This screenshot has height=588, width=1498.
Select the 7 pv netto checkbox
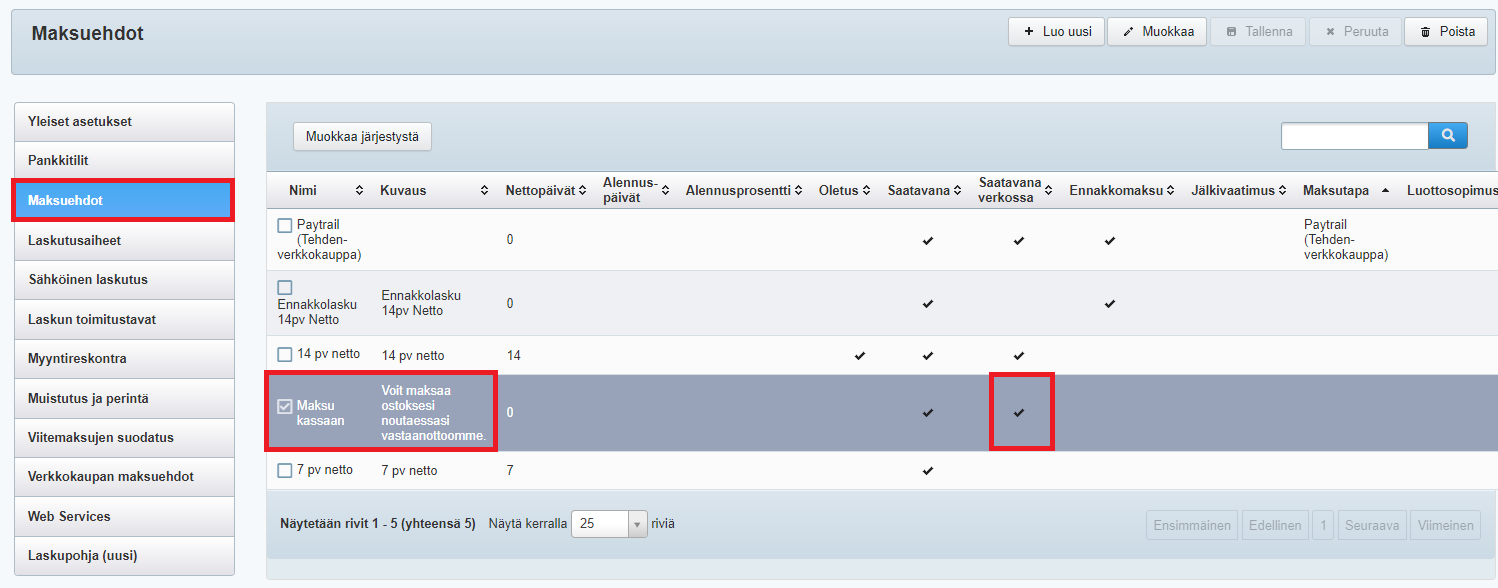285,470
